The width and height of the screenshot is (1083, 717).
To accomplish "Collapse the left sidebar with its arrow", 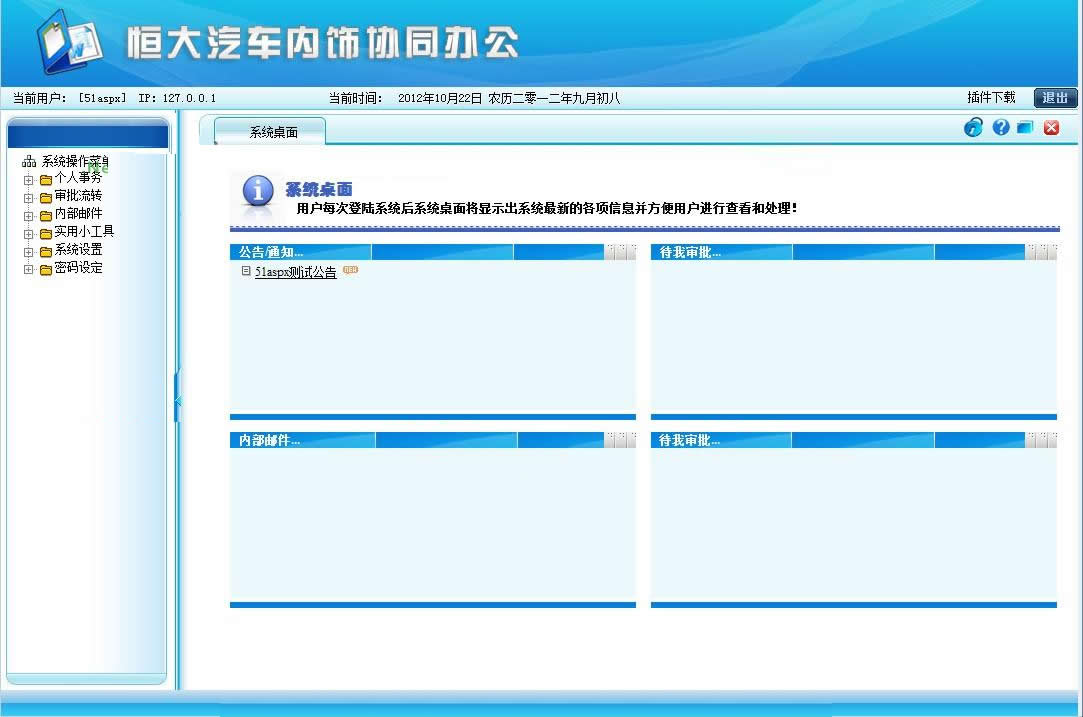I will point(178,399).
